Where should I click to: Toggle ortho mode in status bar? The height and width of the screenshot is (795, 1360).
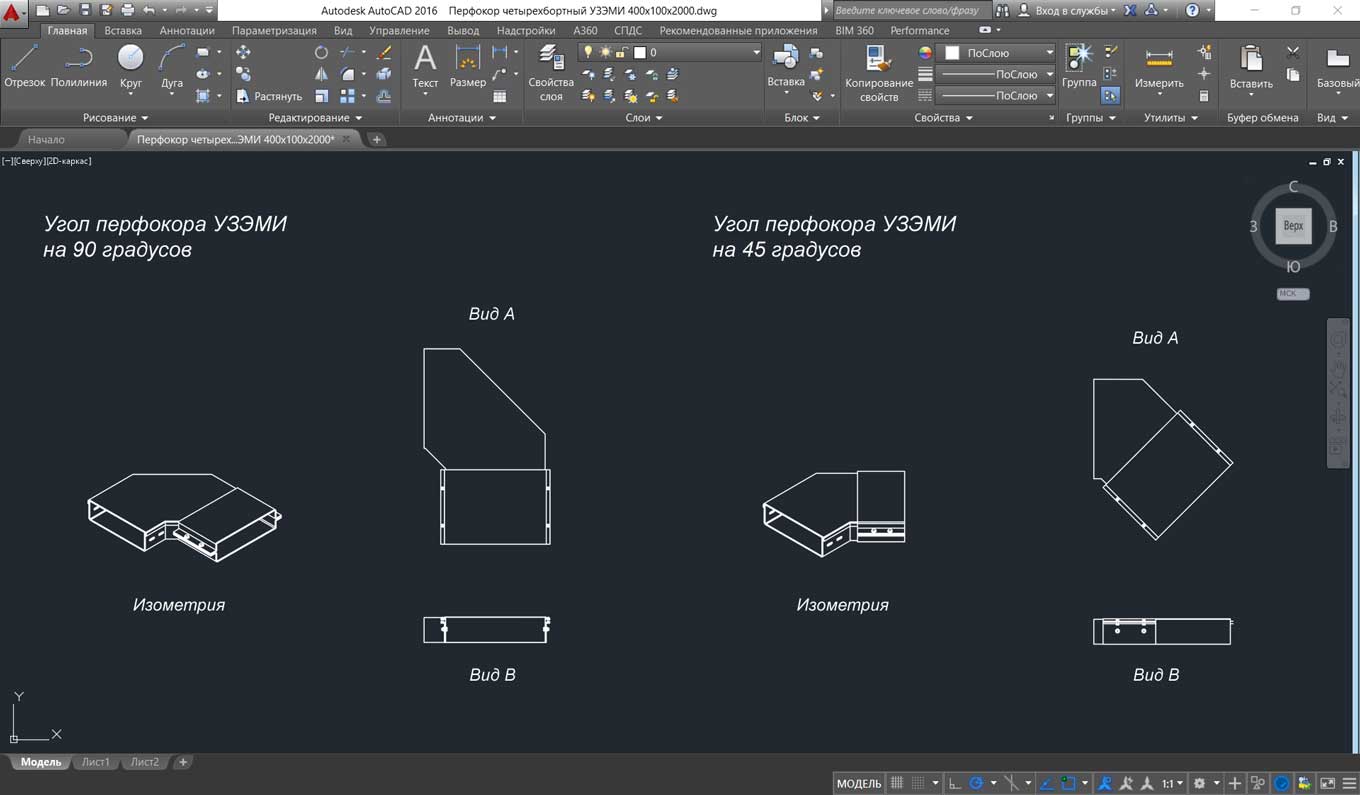[955, 783]
